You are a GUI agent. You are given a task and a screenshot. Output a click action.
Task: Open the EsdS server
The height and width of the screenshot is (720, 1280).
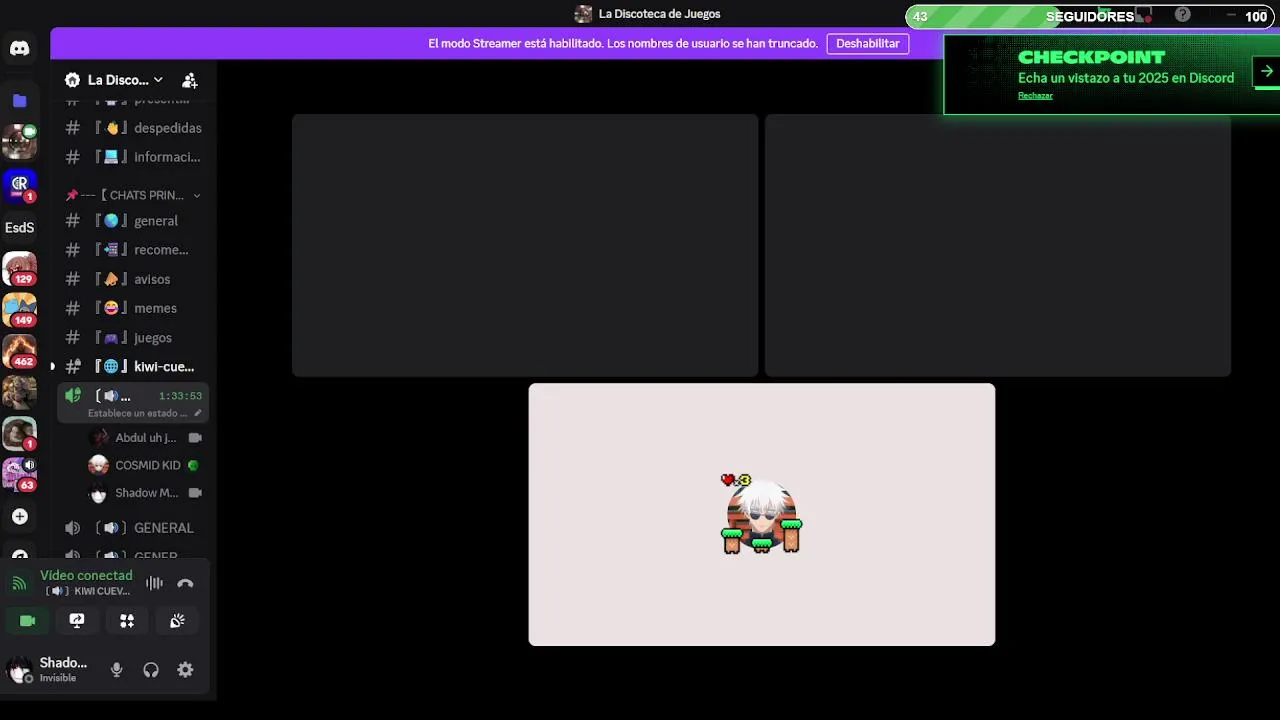19,227
